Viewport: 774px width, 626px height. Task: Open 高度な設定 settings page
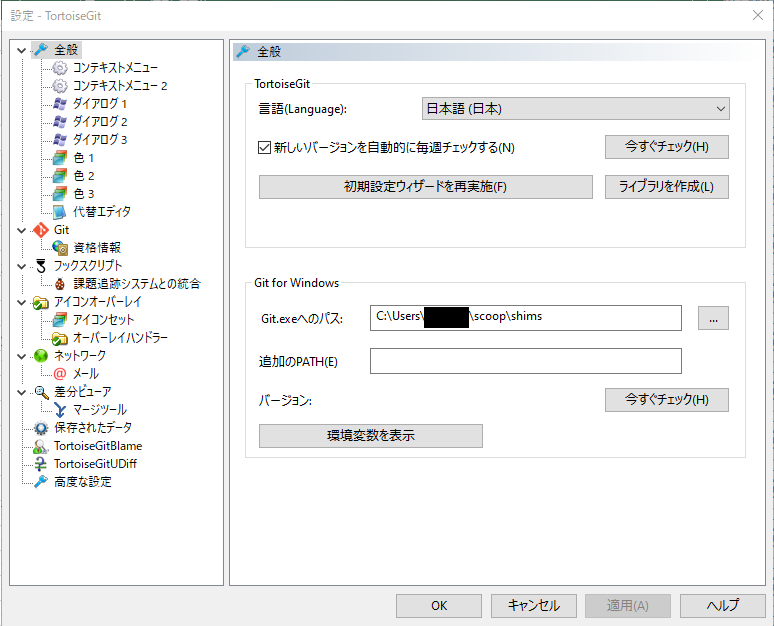coord(82,482)
